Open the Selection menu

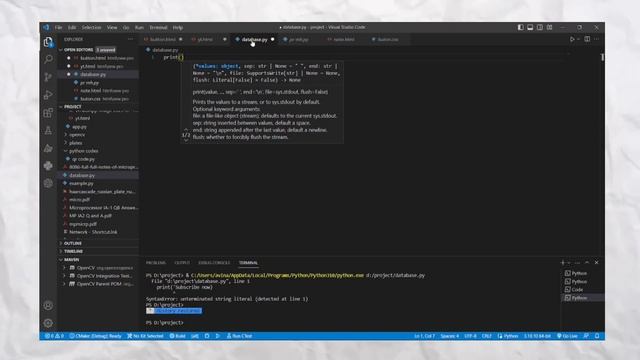pos(91,27)
